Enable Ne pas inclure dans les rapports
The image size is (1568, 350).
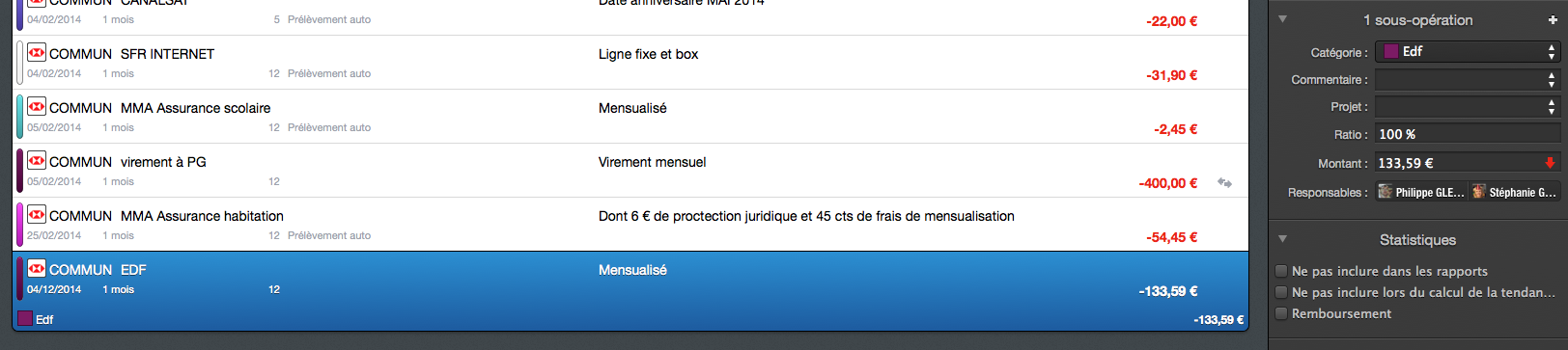pyautogui.click(x=1281, y=271)
